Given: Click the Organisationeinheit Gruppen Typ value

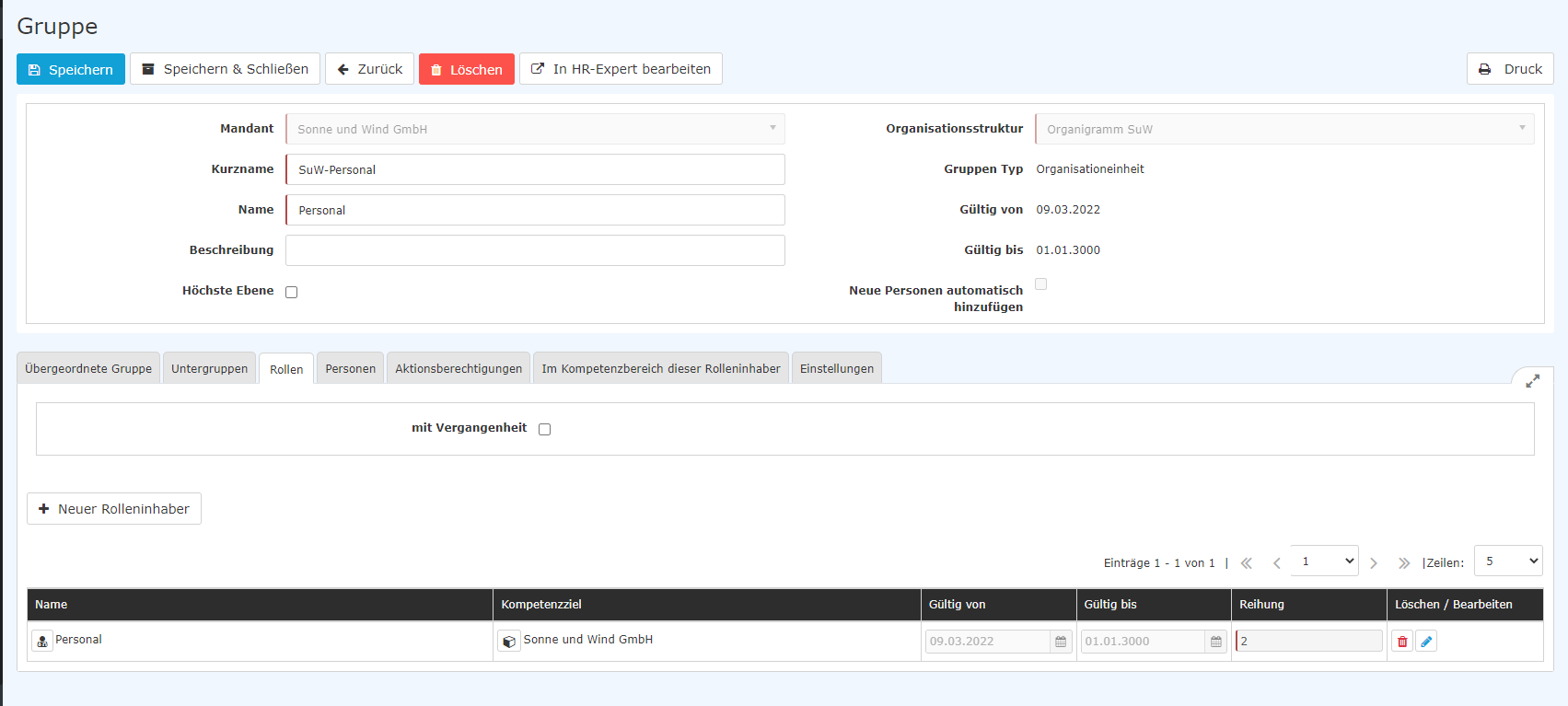Looking at the screenshot, I should tap(1090, 169).
